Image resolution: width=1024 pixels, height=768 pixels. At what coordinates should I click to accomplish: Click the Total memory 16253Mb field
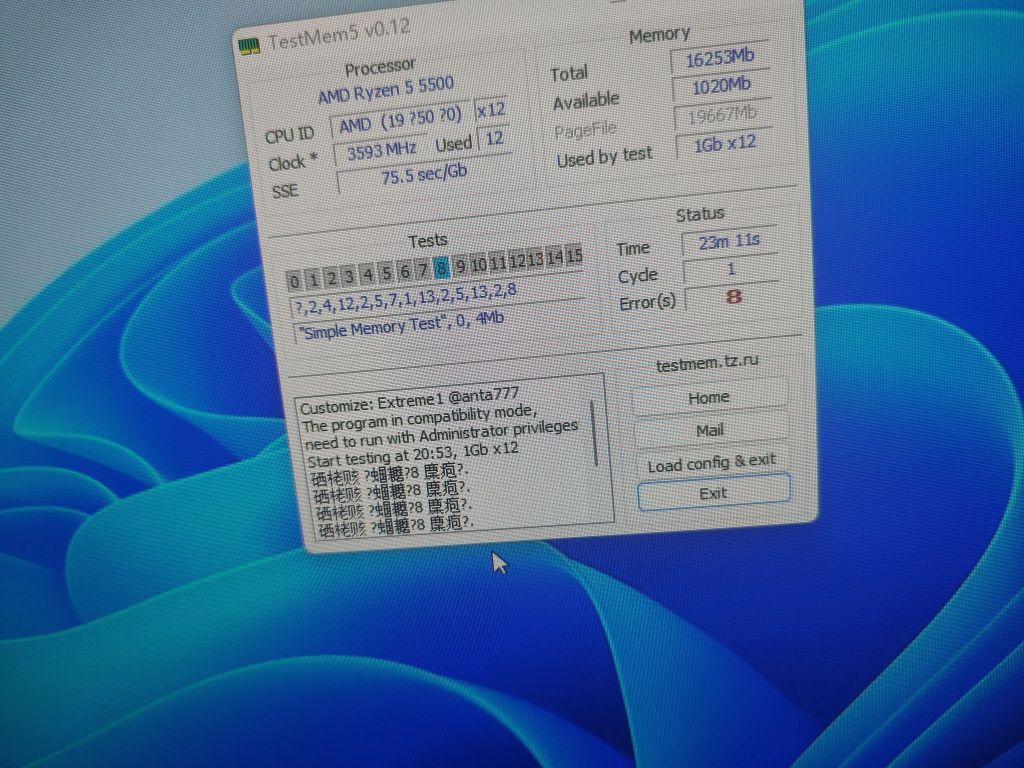point(719,60)
